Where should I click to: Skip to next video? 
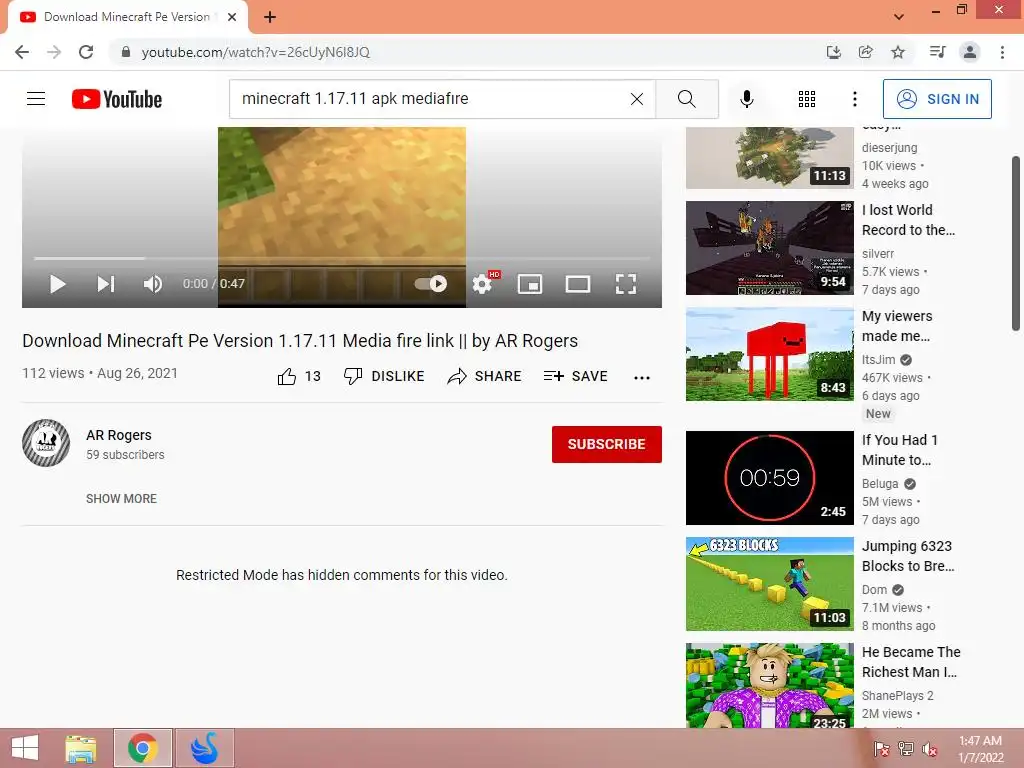pos(106,283)
